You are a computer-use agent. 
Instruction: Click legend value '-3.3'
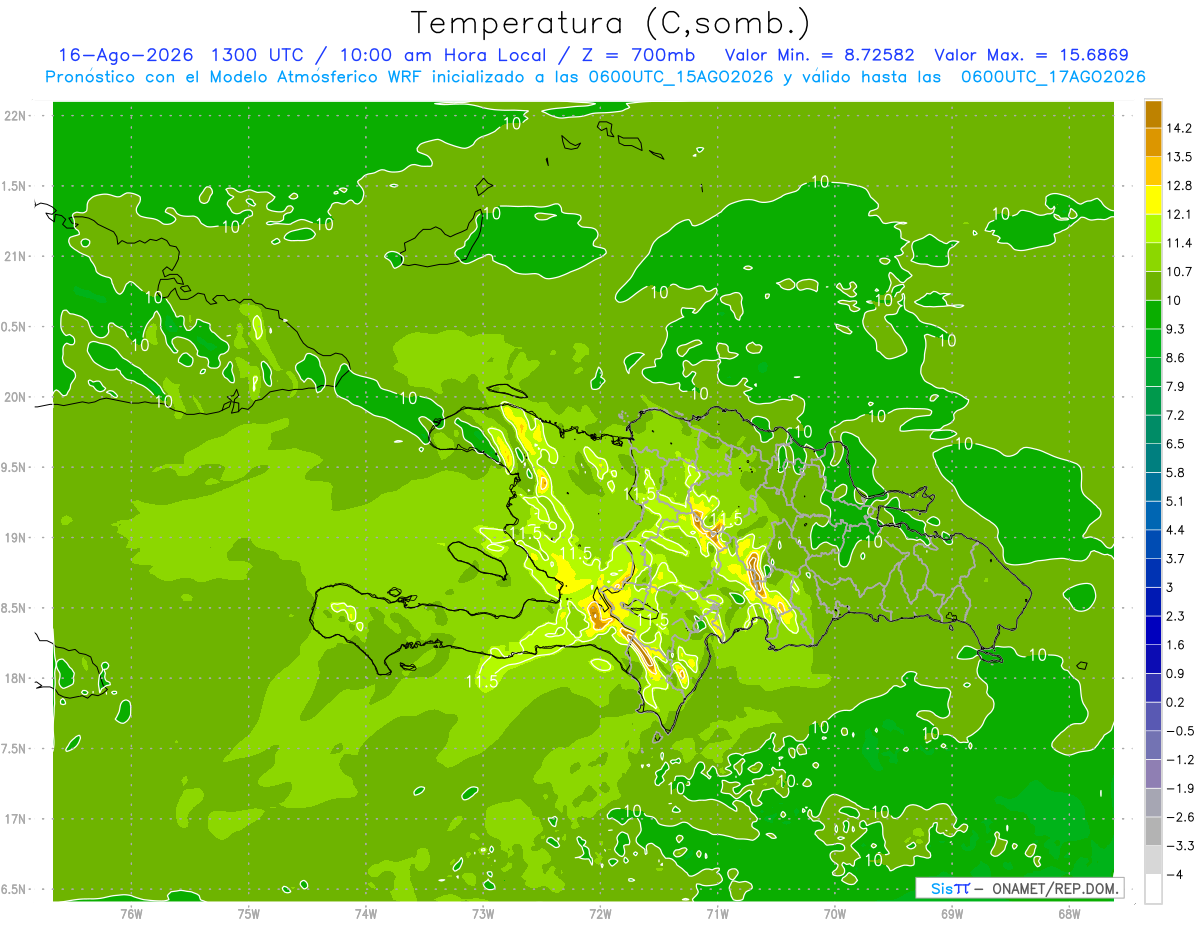pyautogui.click(x=1180, y=846)
